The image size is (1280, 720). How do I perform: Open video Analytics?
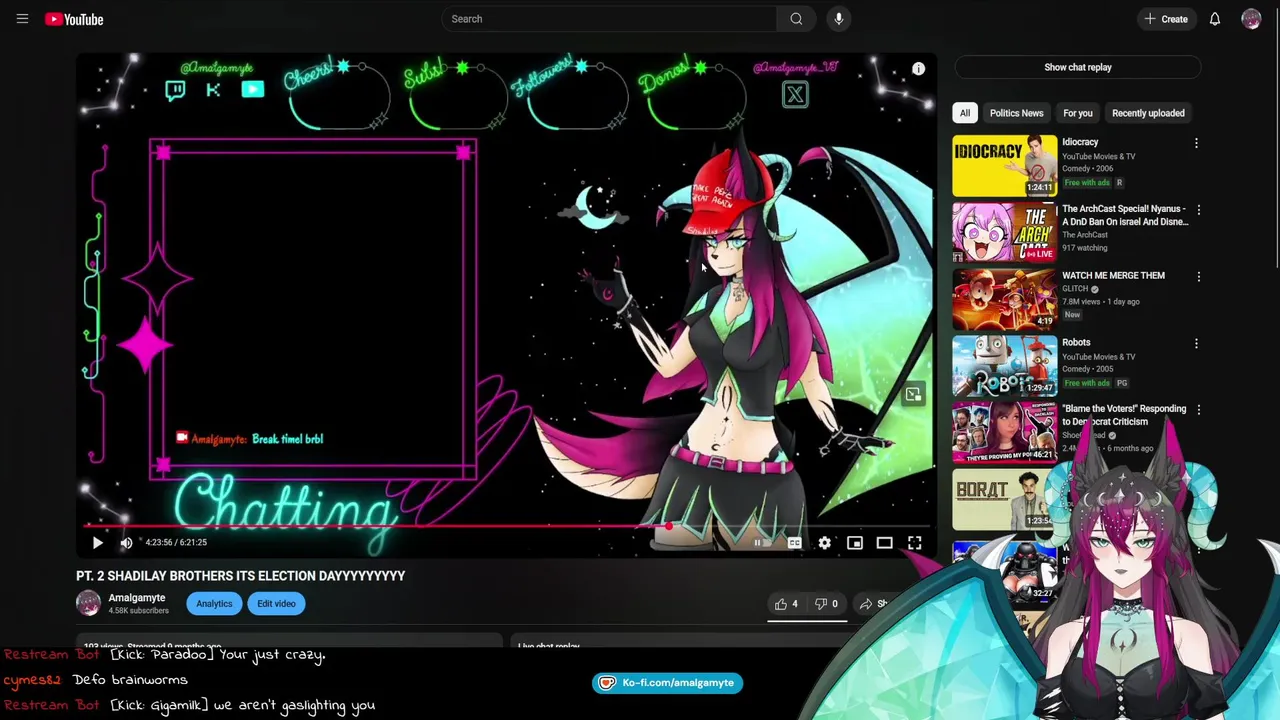(214, 603)
